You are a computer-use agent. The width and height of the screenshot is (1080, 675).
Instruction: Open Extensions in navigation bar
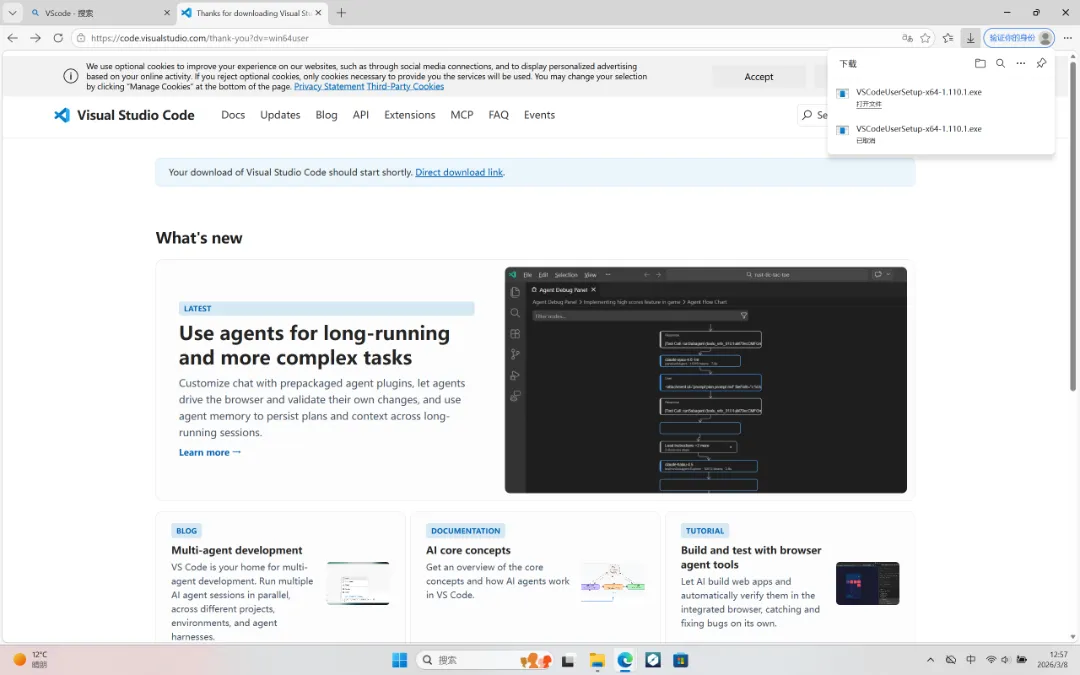pyautogui.click(x=410, y=115)
